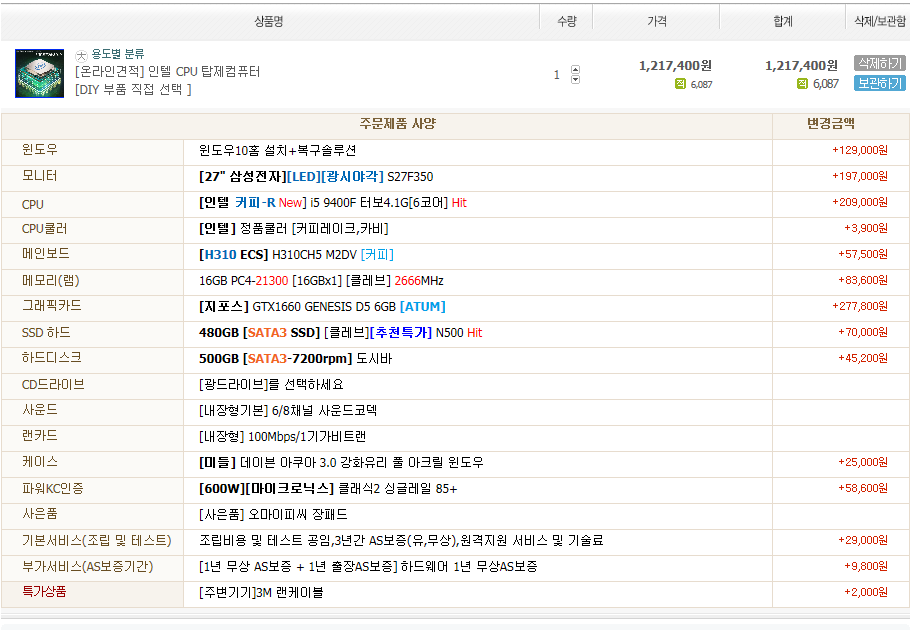Click the +29,000원 price cell
Viewport: 916px width, 630px height.
point(863,540)
